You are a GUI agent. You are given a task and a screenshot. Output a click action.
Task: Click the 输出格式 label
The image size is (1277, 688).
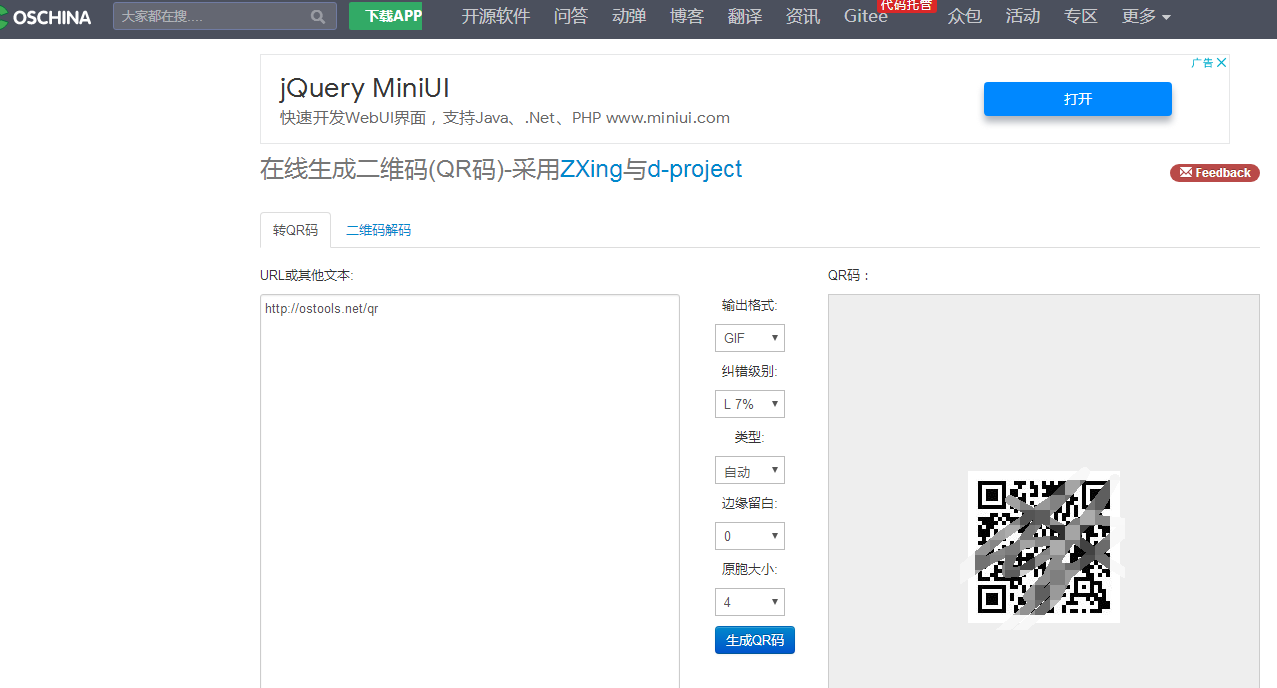(x=749, y=305)
